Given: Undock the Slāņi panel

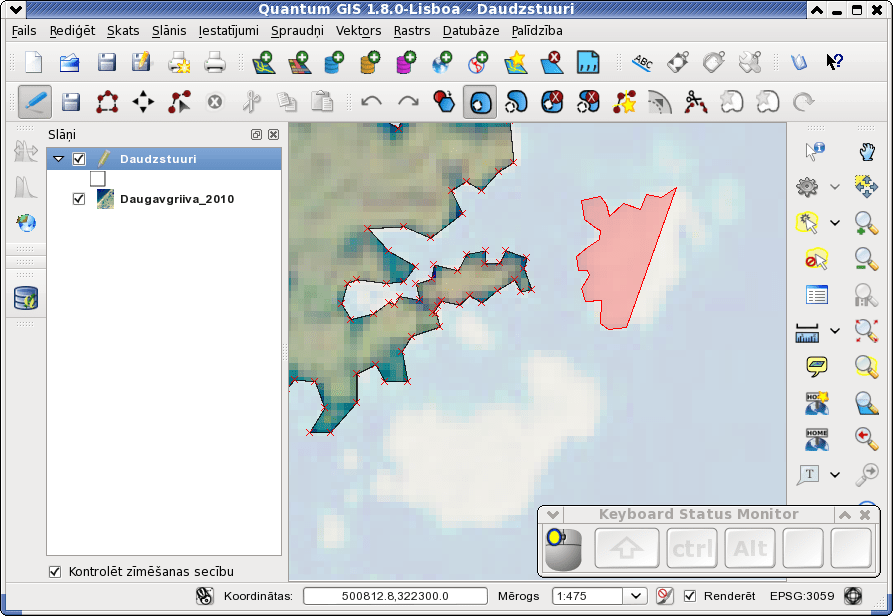Looking at the screenshot, I should click(x=256, y=135).
